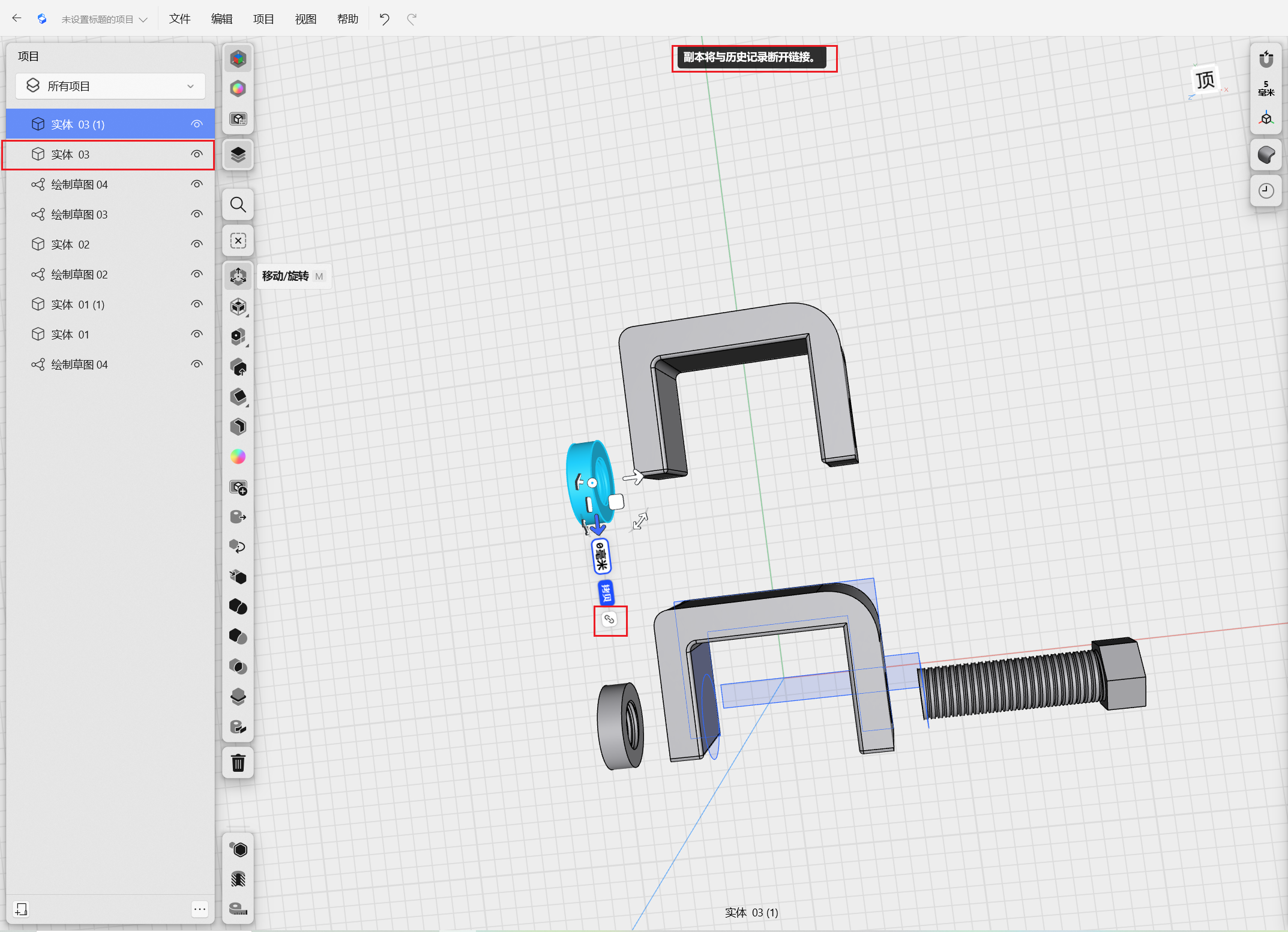Open the 所有项目 filter dropdown
1288x932 pixels.
pos(110,86)
